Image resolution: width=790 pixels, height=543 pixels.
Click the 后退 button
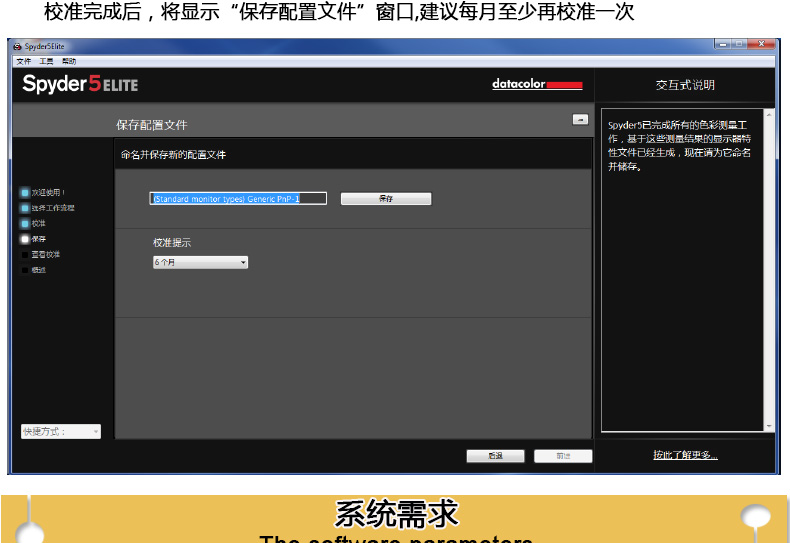click(495, 456)
